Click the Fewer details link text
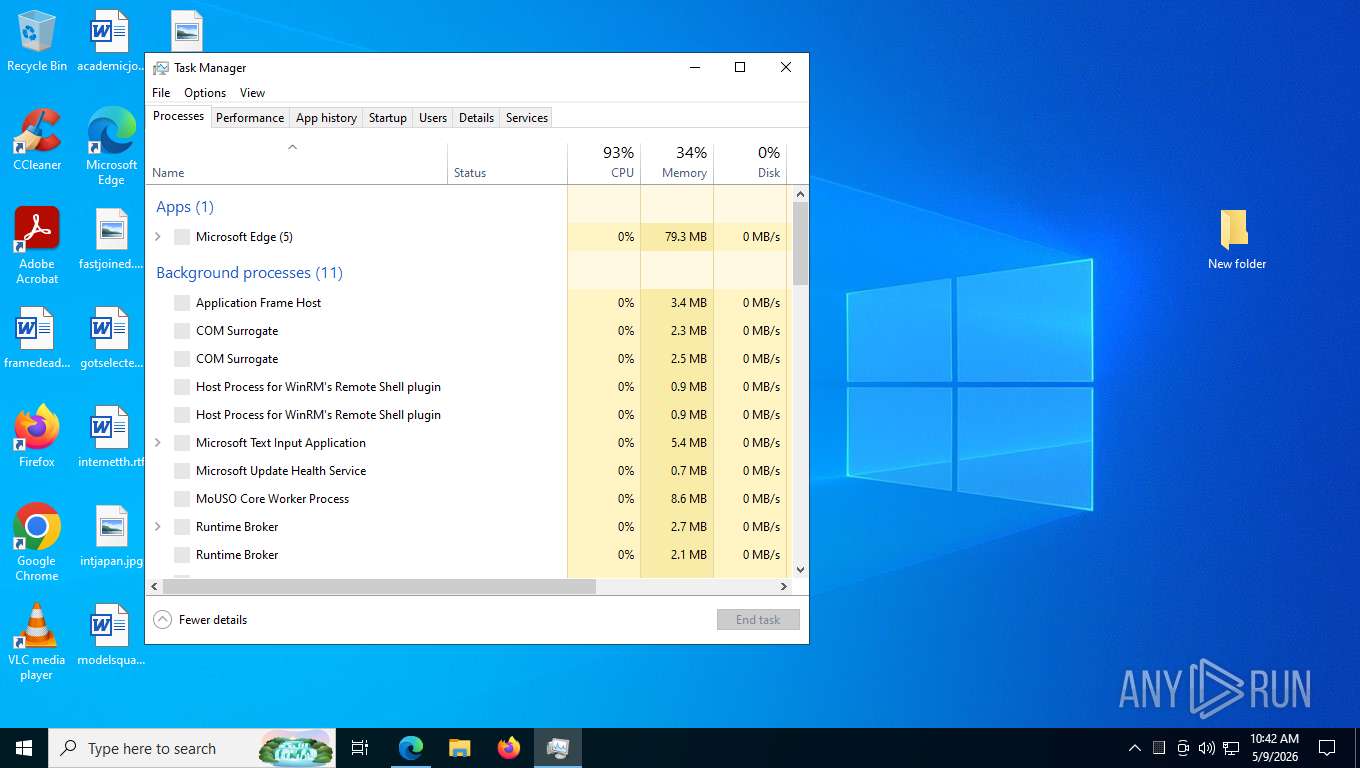Screen dimensions: 1360x768 pos(213,620)
